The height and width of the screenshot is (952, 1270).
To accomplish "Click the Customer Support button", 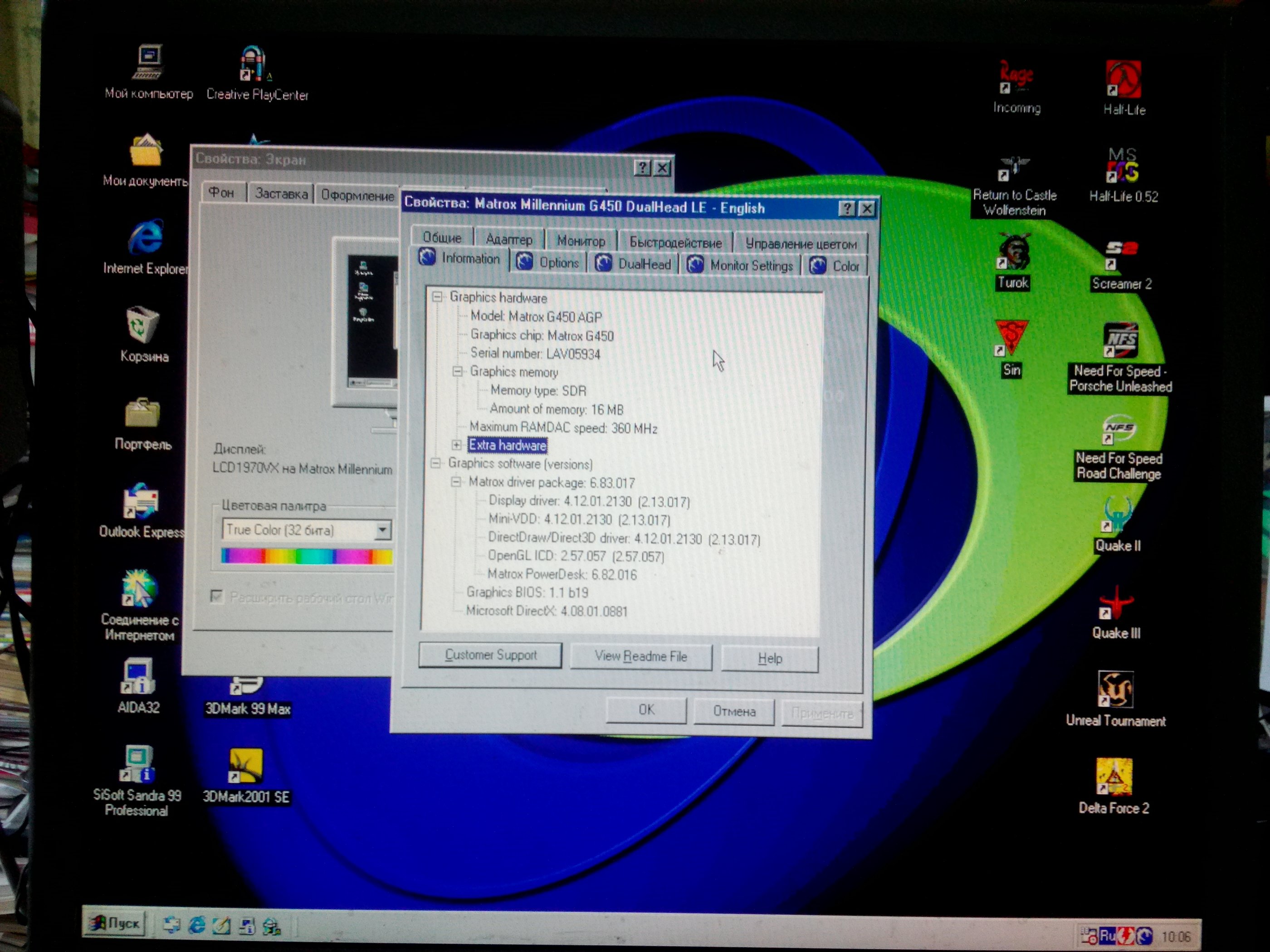I will pyautogui.click(x=490, y=655).
